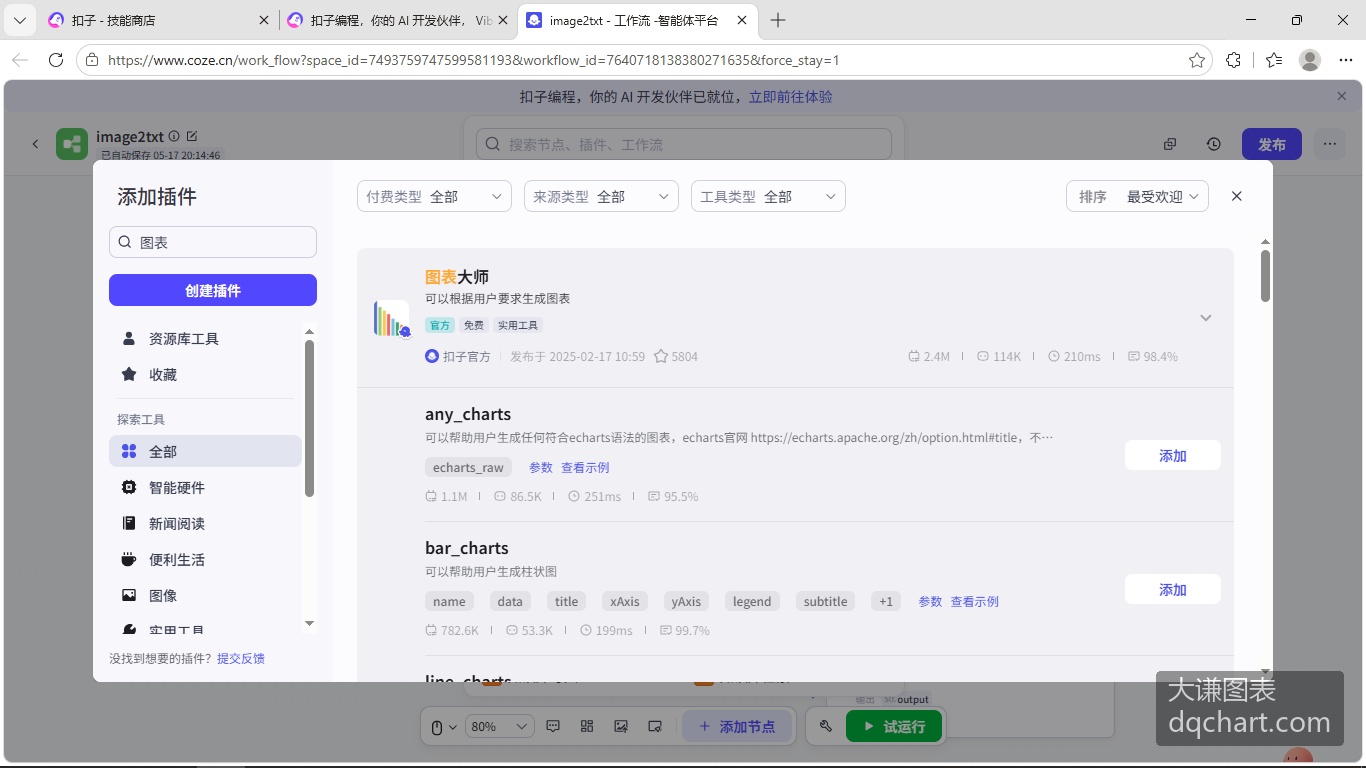Select the 新闻阅读 category
The image size is (1366, 768).
pos(205,524)
